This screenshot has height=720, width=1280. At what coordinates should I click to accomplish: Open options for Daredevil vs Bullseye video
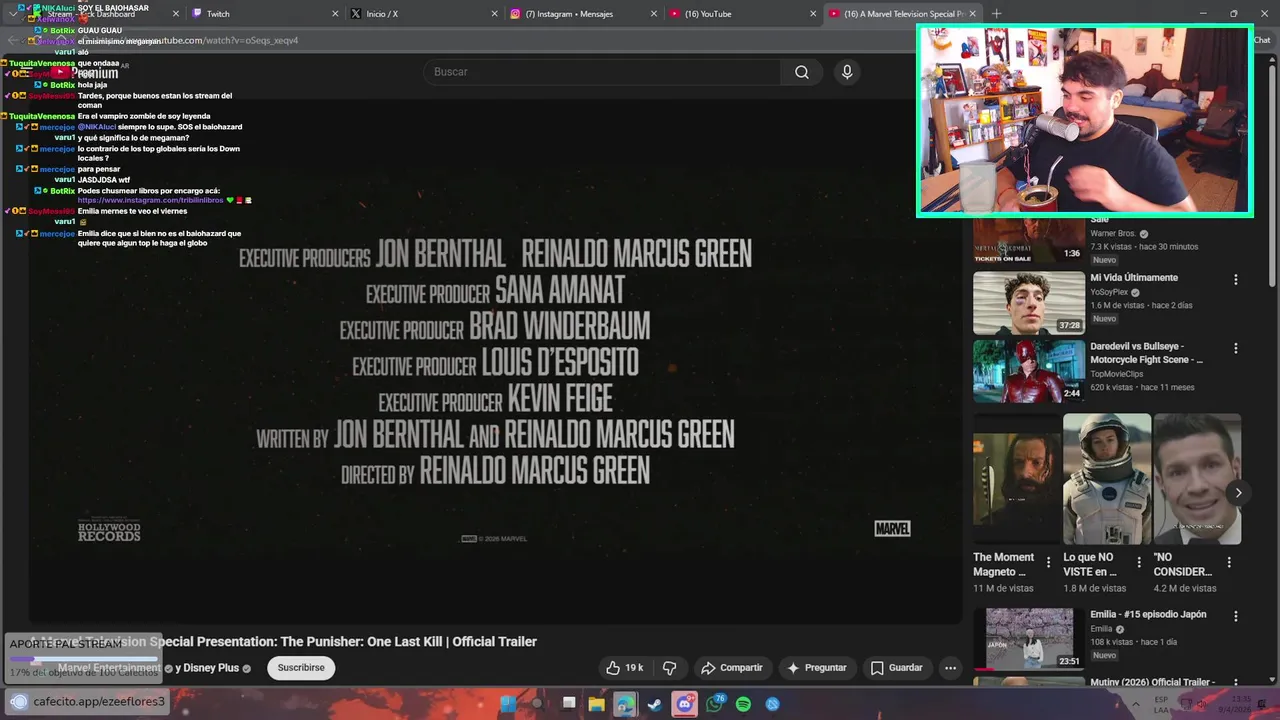1236,349
